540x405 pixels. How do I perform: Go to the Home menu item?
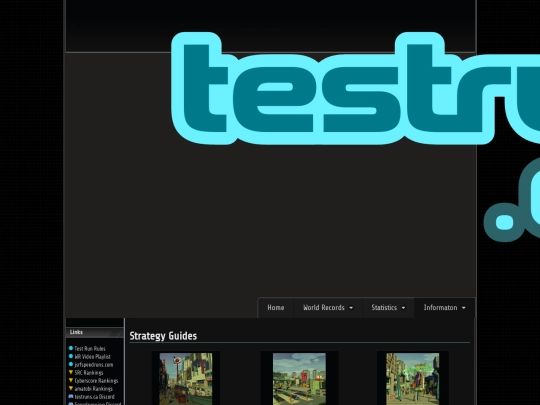[276, 308]
